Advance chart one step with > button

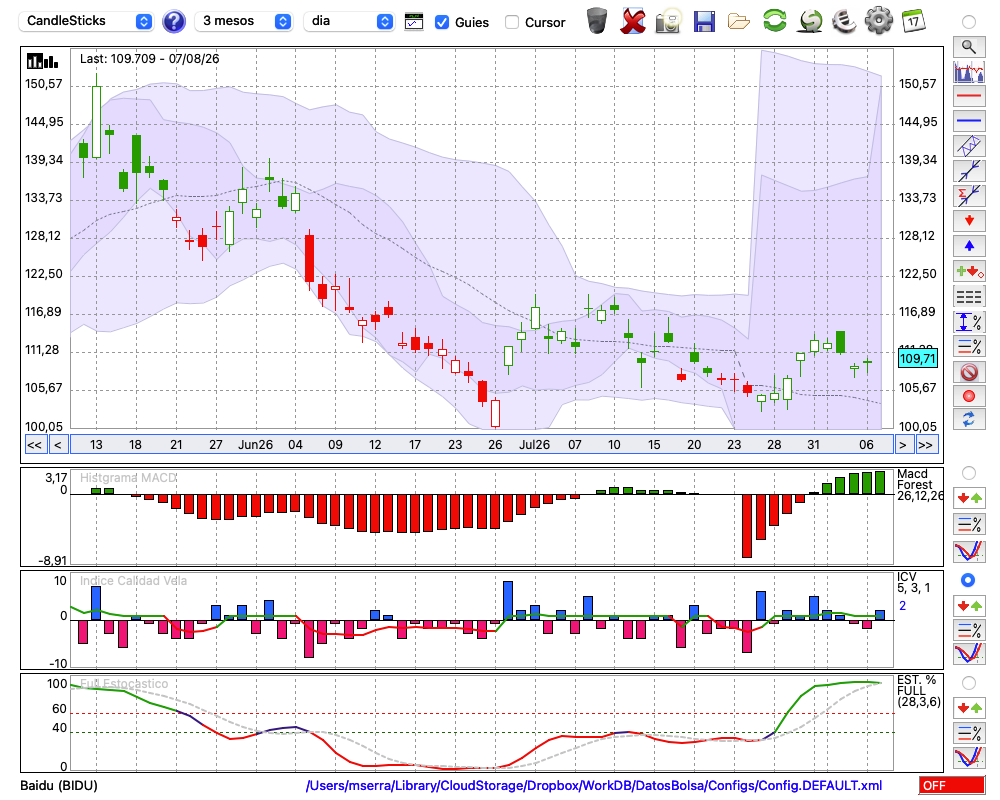tap(902, 445)
